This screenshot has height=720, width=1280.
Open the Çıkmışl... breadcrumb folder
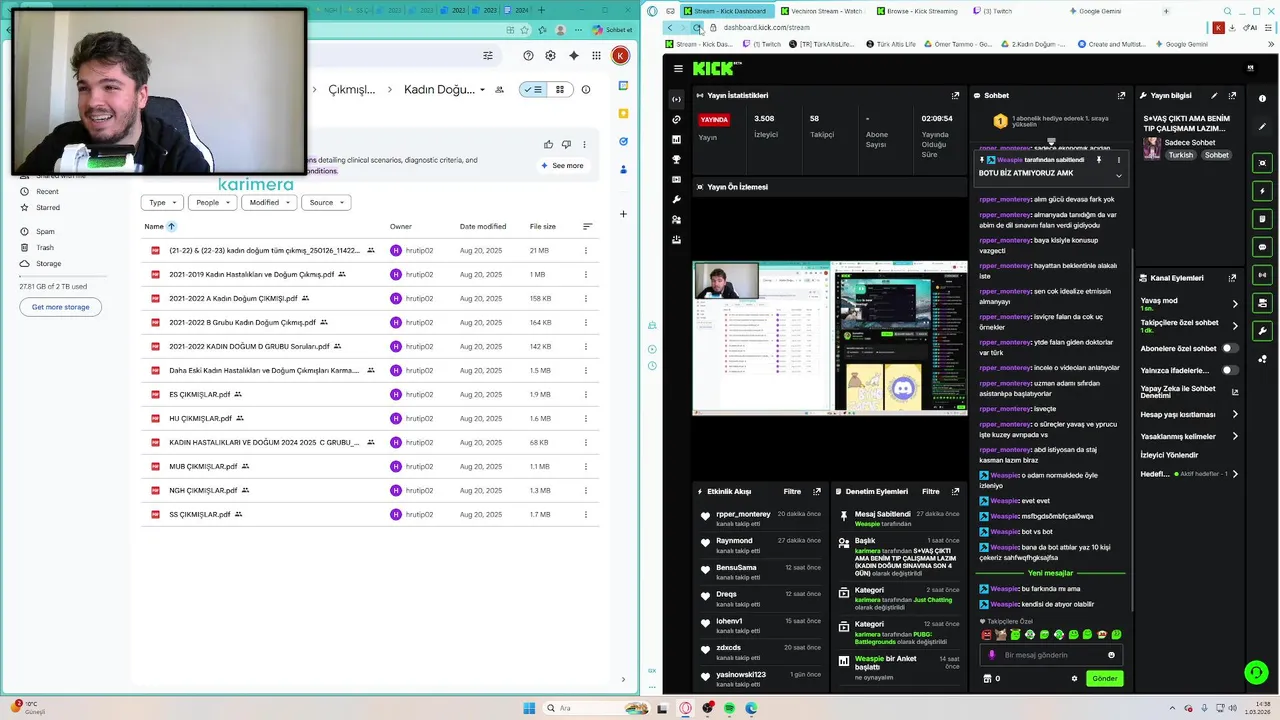pos(352,89)
